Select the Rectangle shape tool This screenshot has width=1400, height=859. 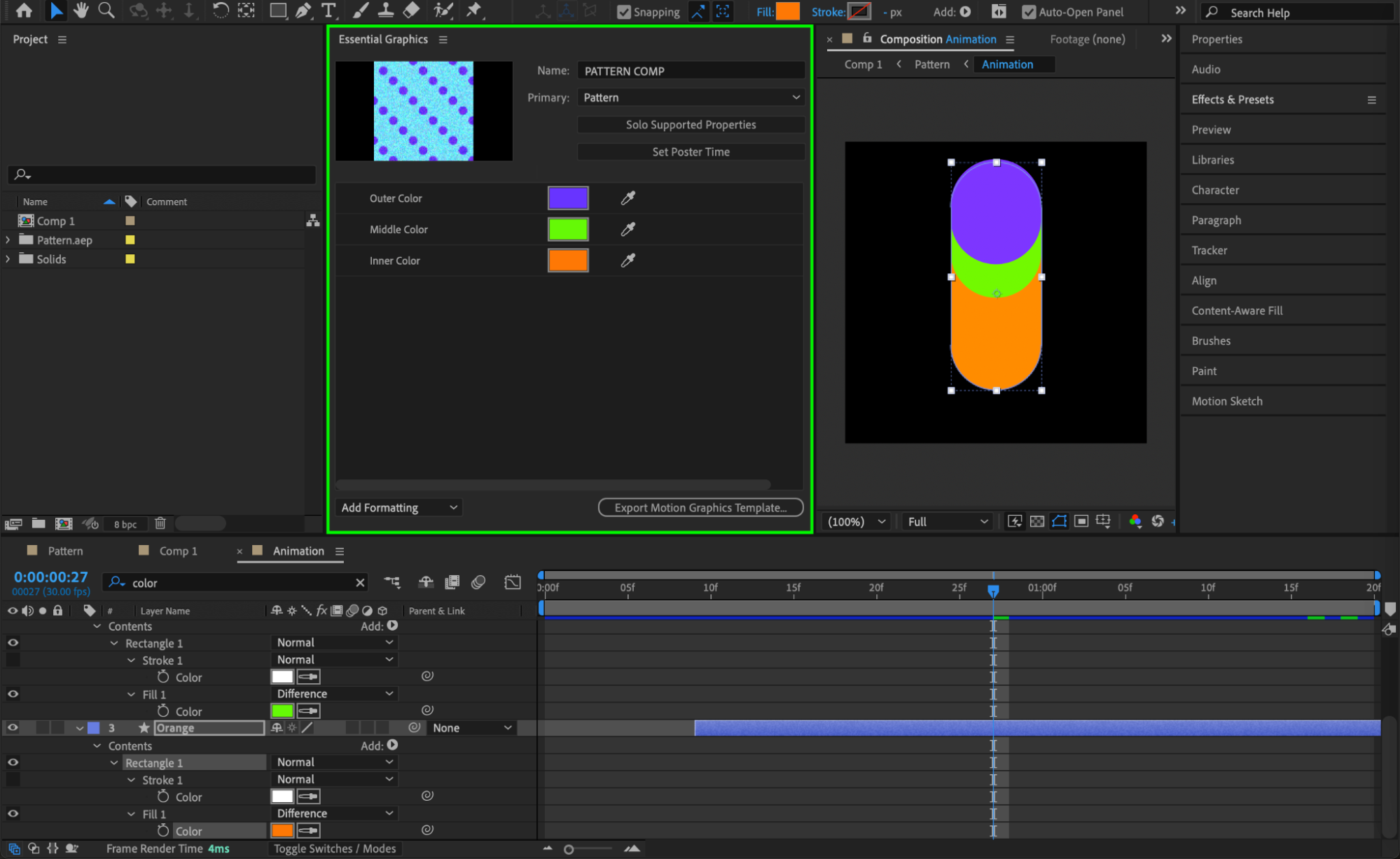(x=278, y=11)
